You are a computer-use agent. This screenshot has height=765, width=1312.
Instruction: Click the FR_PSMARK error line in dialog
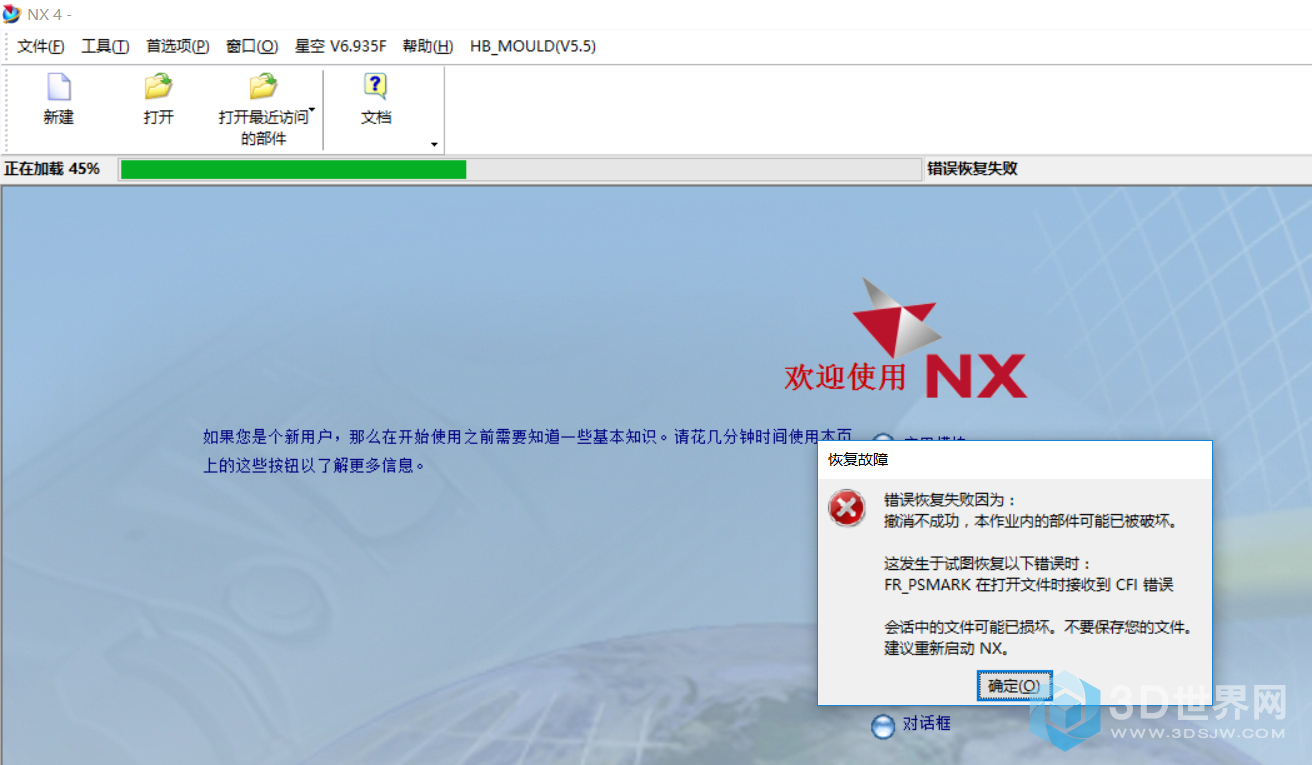point(1029,585)
